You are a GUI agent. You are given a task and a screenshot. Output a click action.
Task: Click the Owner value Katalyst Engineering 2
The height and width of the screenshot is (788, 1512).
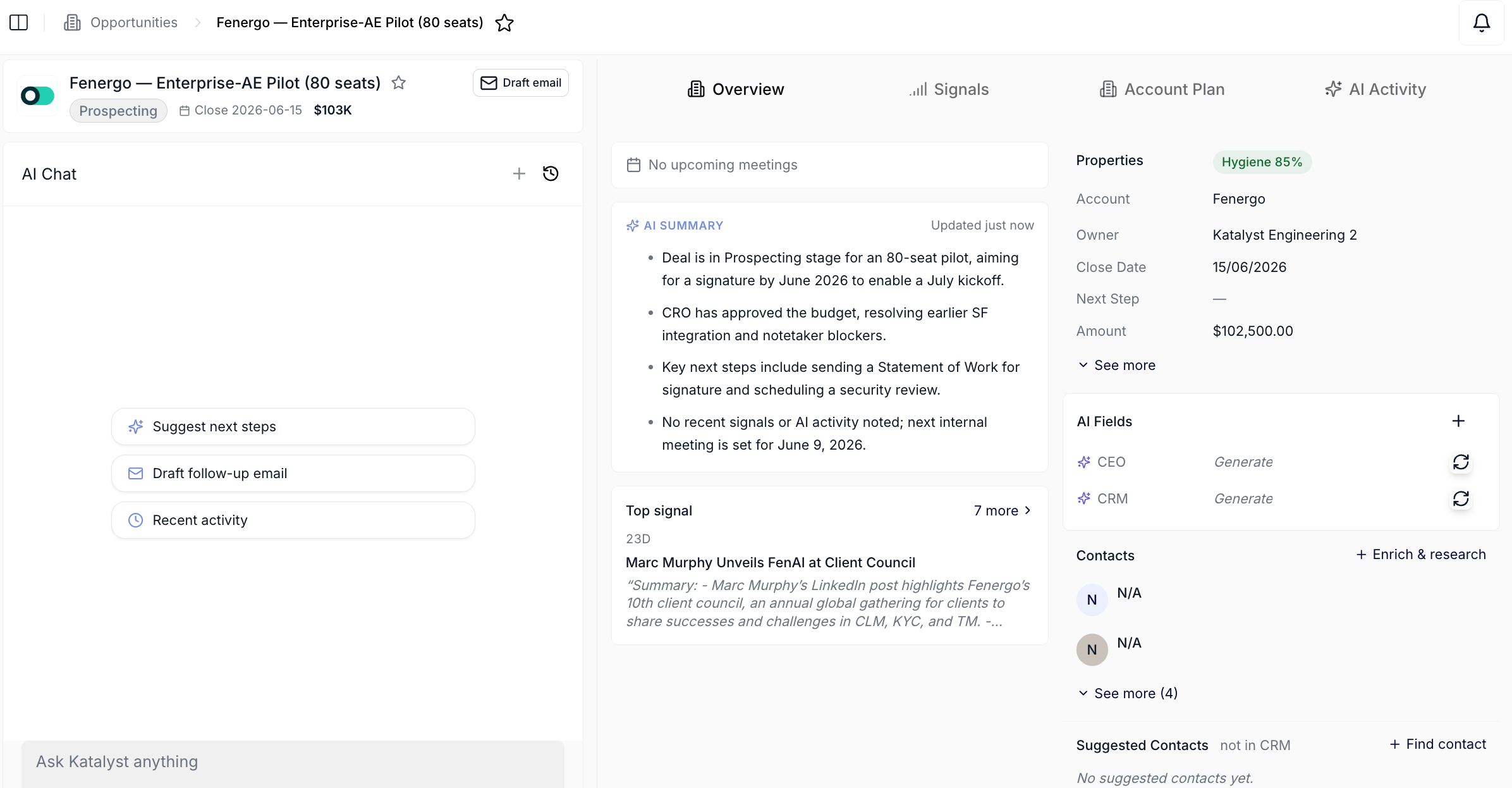[1284, 235]
